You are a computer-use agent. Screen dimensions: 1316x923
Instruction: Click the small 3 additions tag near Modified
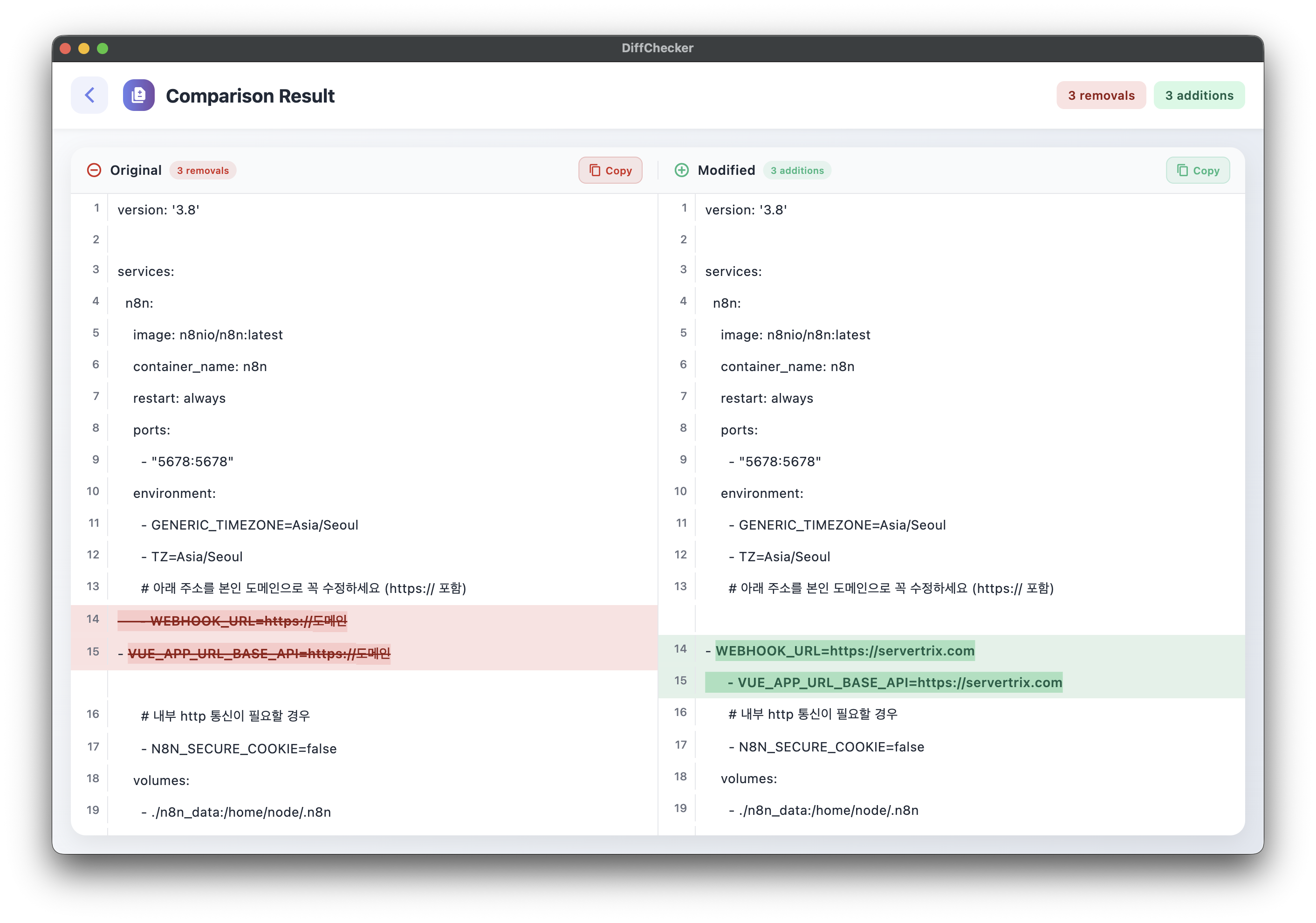[797, 170]
